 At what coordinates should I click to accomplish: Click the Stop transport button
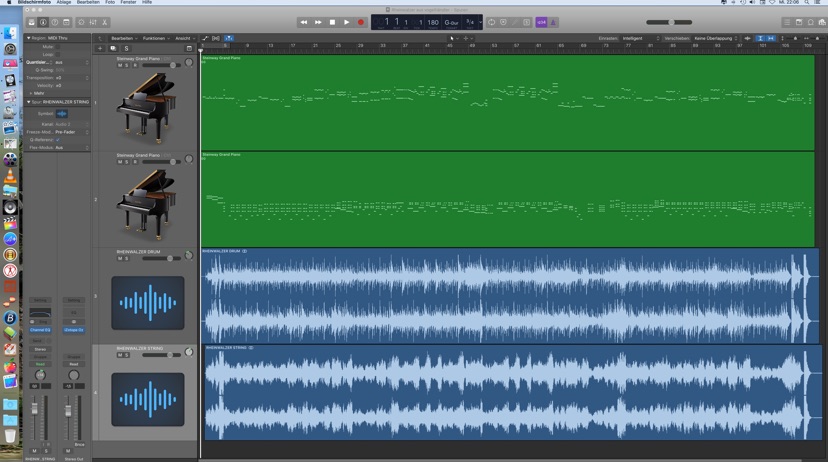coord(332,22)
